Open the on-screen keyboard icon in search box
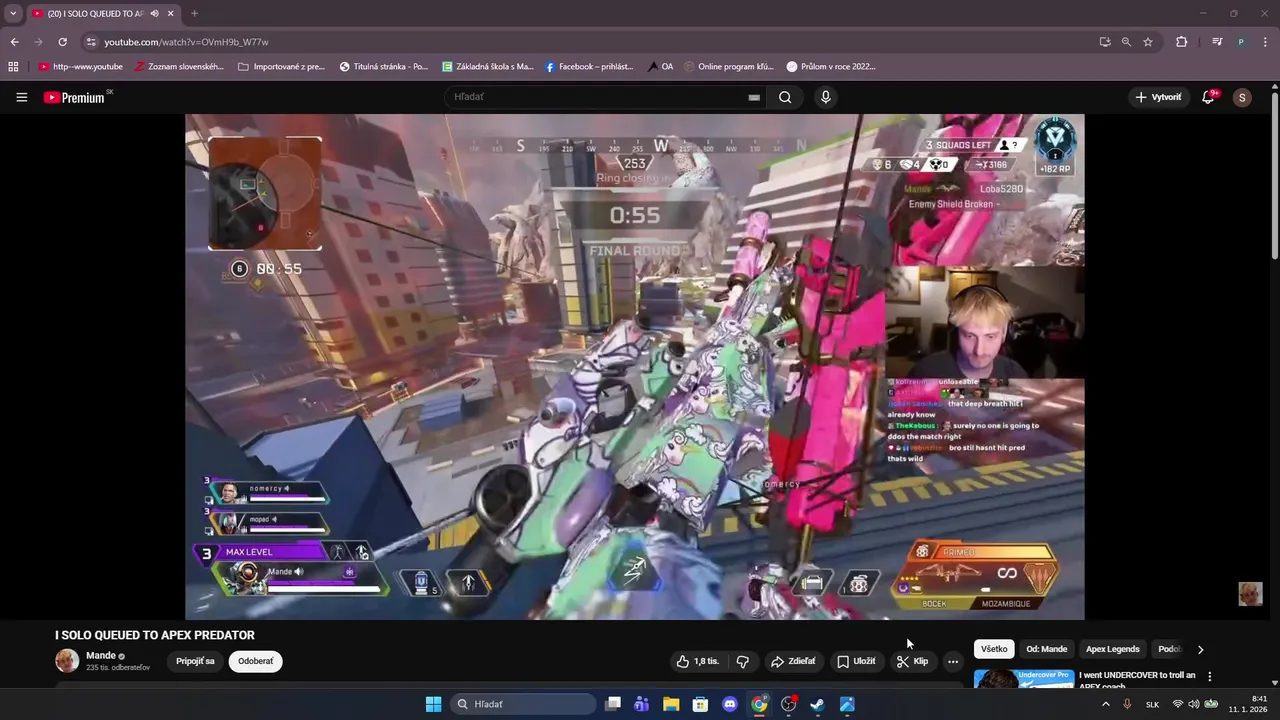The height and width of the screenshot is (720, 1280). click(x=754, y=97)
